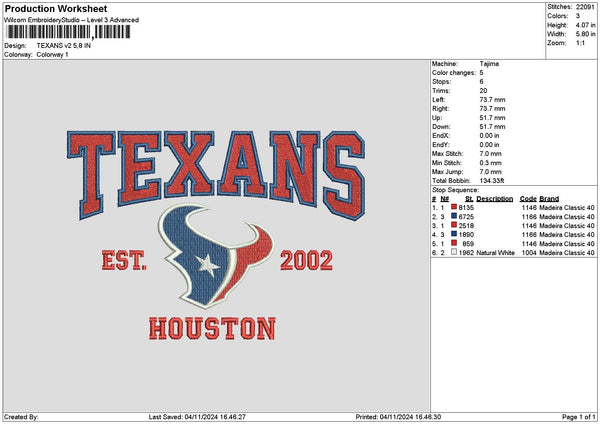Click the 'Stop Sequence:' heading

tap(455, 190)
